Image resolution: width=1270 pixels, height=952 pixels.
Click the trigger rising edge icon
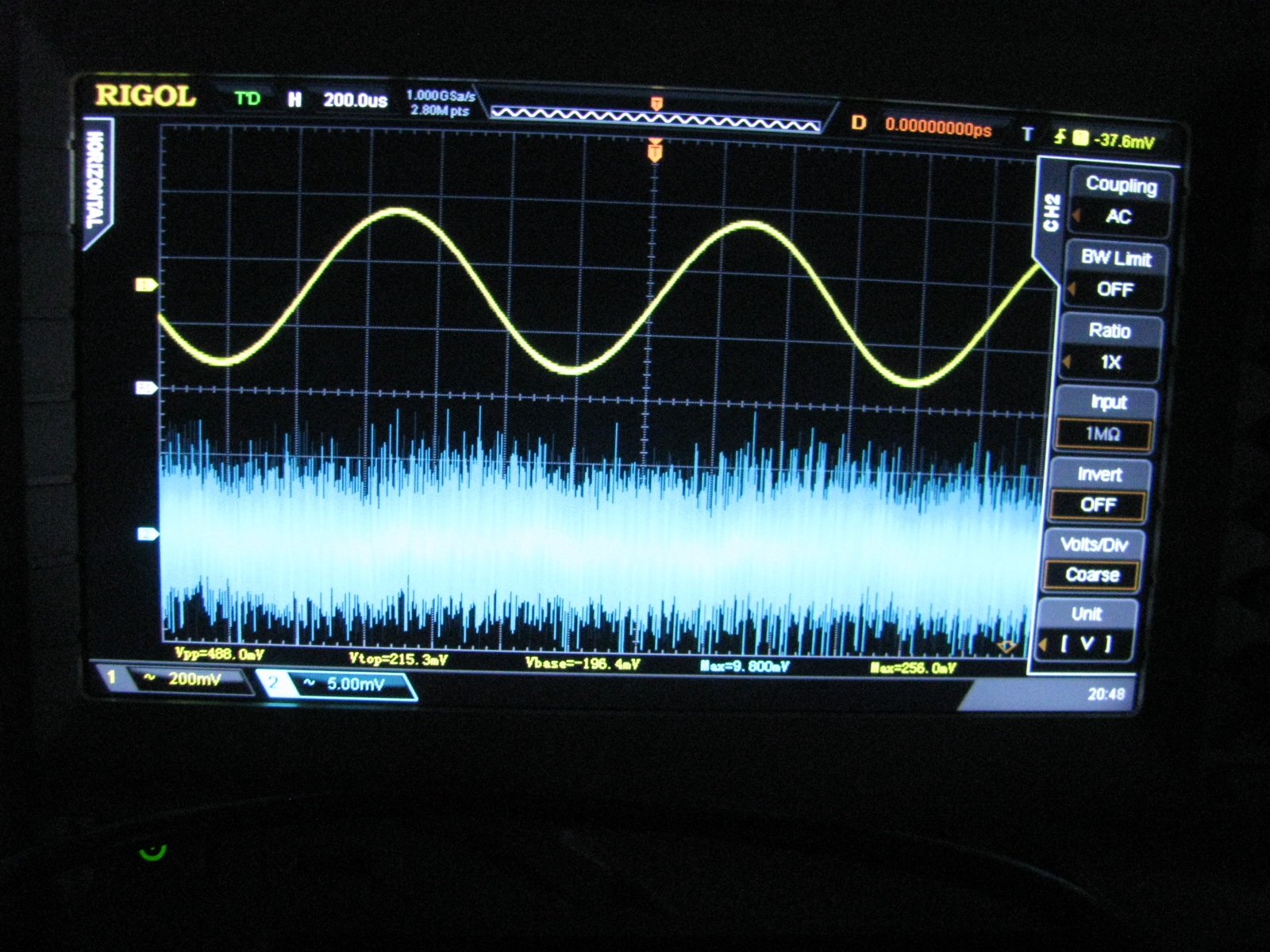tap(1060, 136)
